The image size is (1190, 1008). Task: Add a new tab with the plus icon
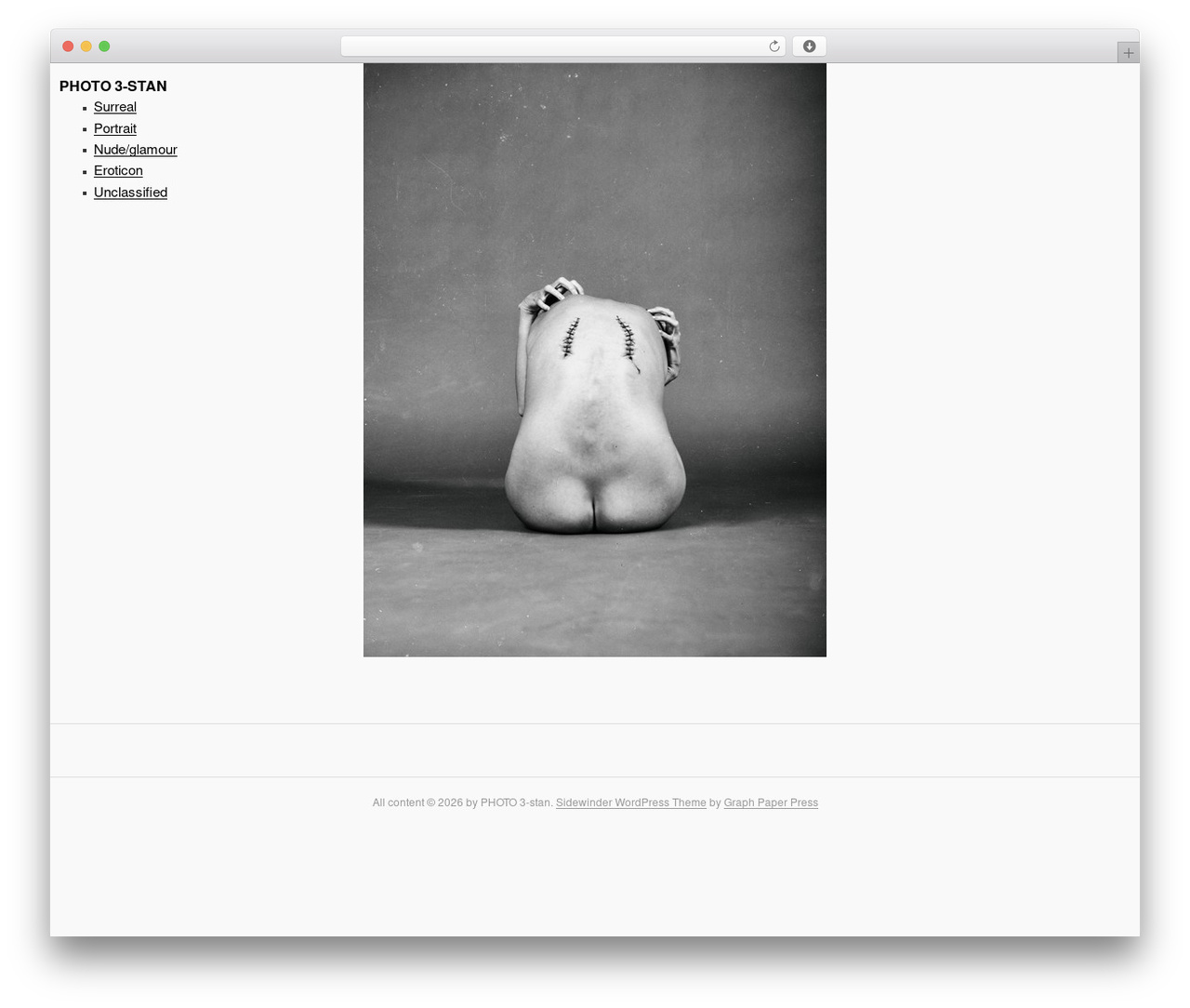[1128, 53]
